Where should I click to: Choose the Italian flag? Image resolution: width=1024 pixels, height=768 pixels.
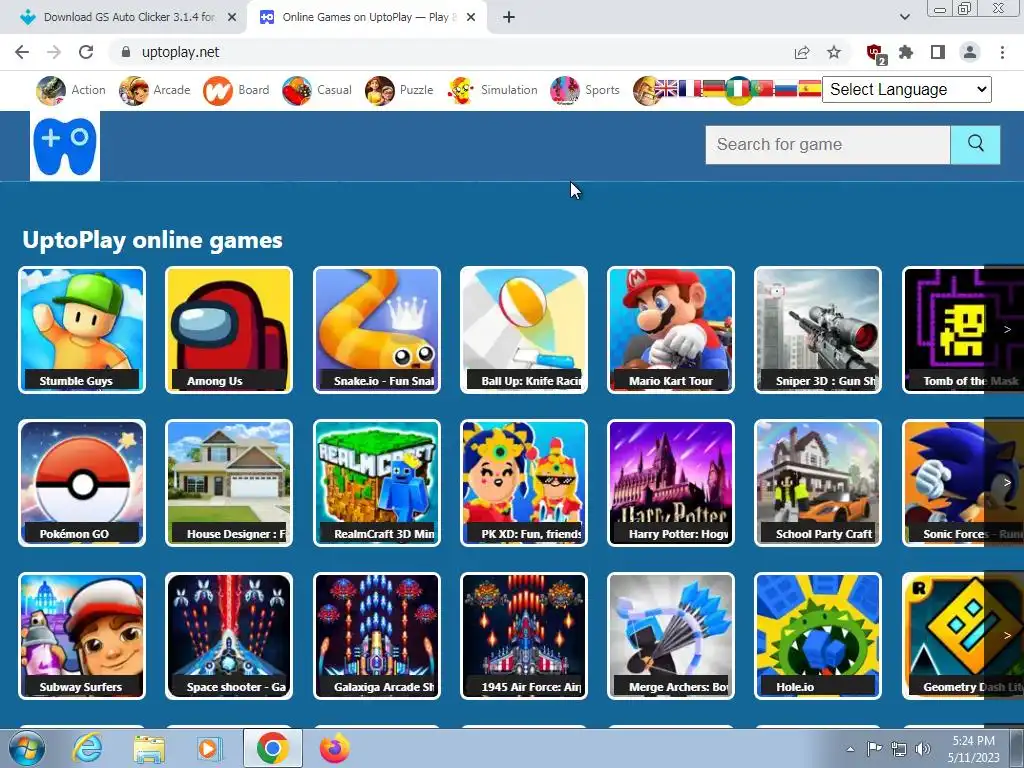point(738,89)
